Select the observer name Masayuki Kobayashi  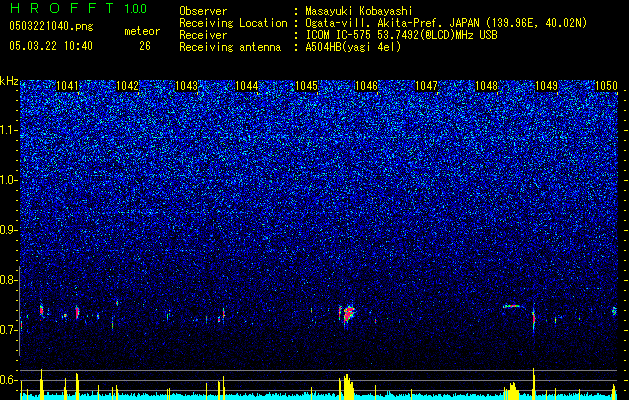(359, 11)
